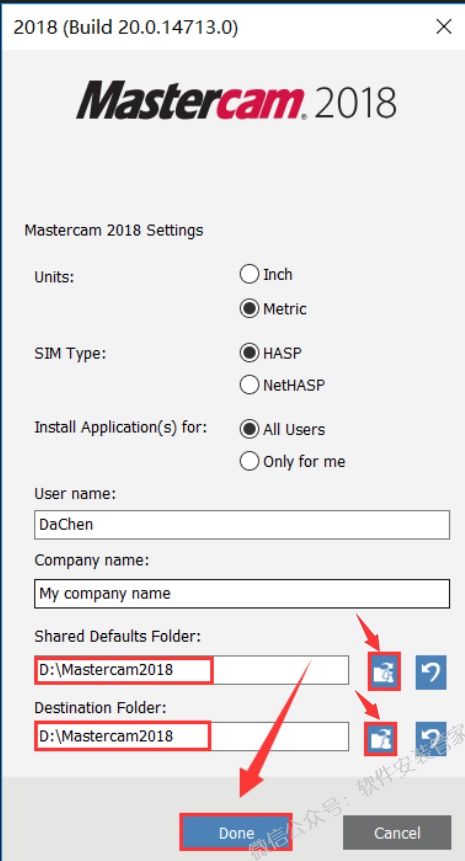This screenshot has width=465, height=861.
Task: Reset Destination Folder to default
Action: pyautogui.click(x=430, y=739)
